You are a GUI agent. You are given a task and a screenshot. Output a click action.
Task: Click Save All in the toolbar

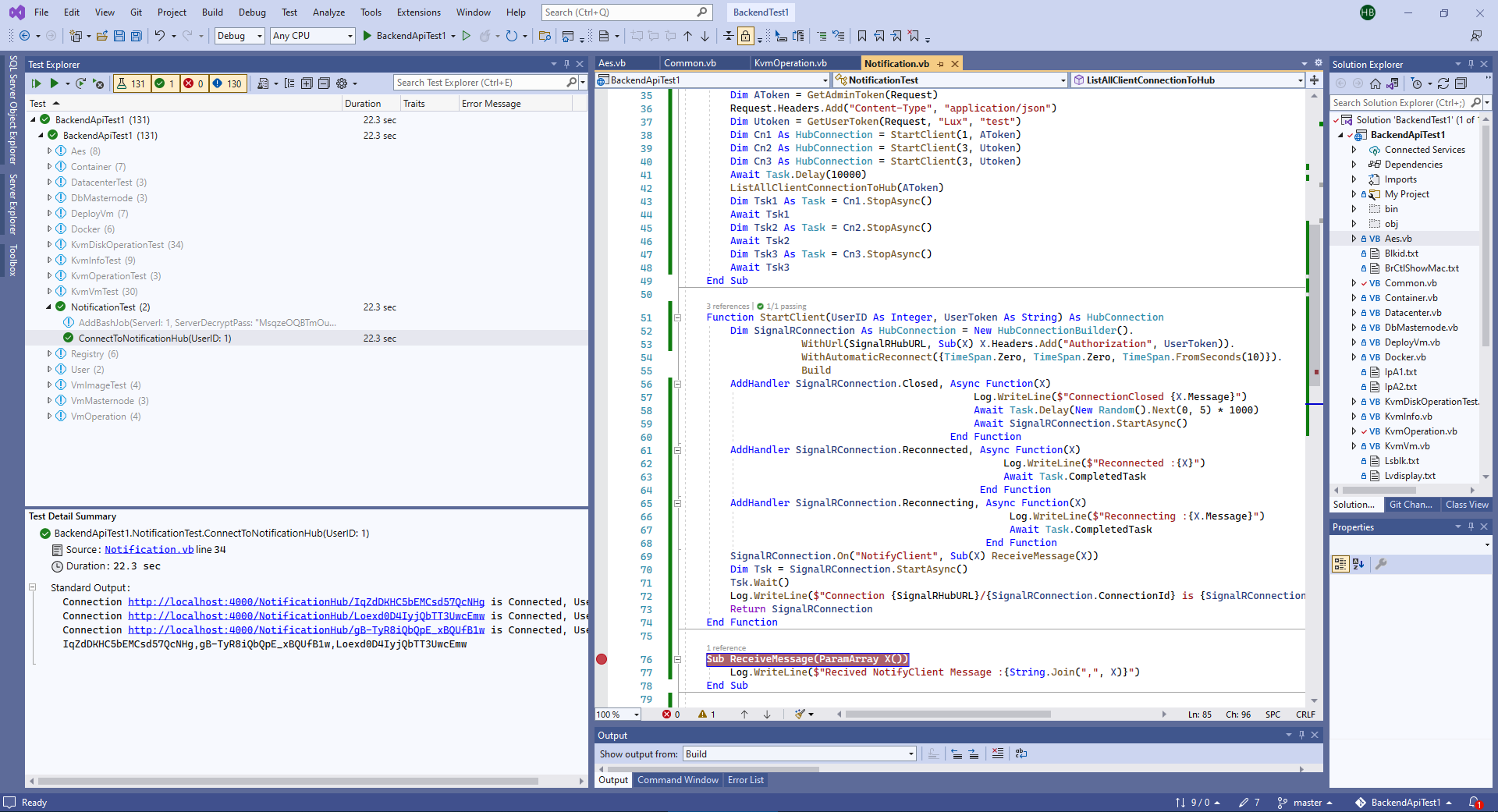137,36
